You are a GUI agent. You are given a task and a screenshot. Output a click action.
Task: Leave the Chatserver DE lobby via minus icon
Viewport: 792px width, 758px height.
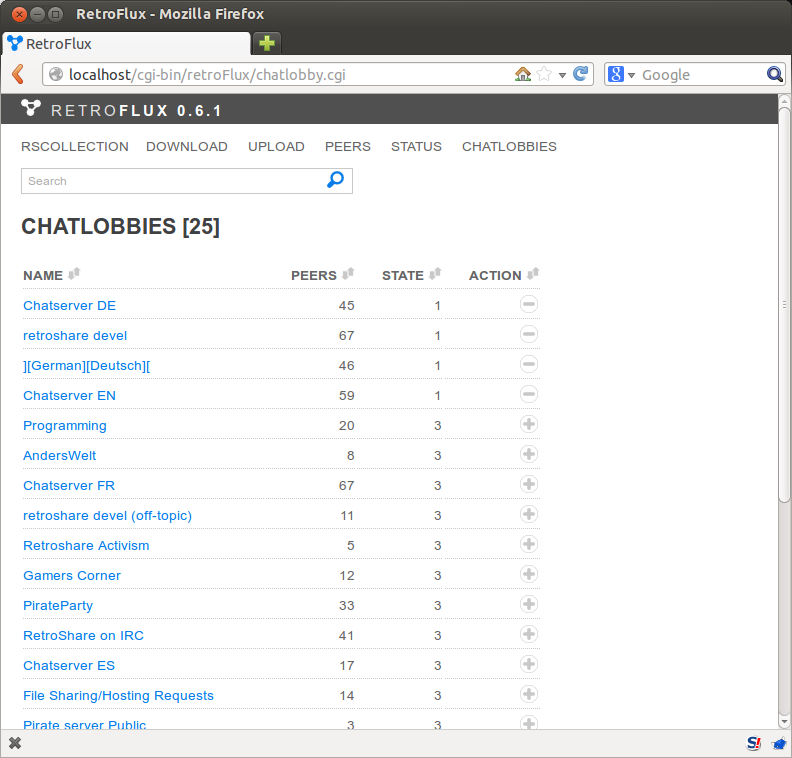[529, 304]
